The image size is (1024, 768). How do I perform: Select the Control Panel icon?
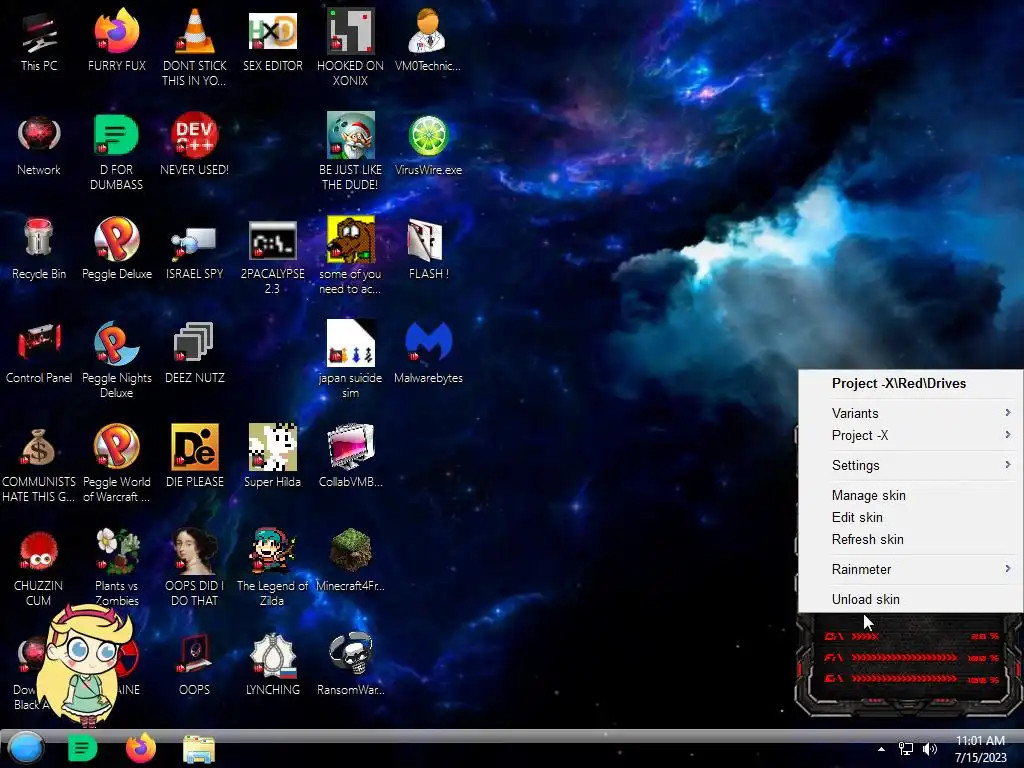39,353
